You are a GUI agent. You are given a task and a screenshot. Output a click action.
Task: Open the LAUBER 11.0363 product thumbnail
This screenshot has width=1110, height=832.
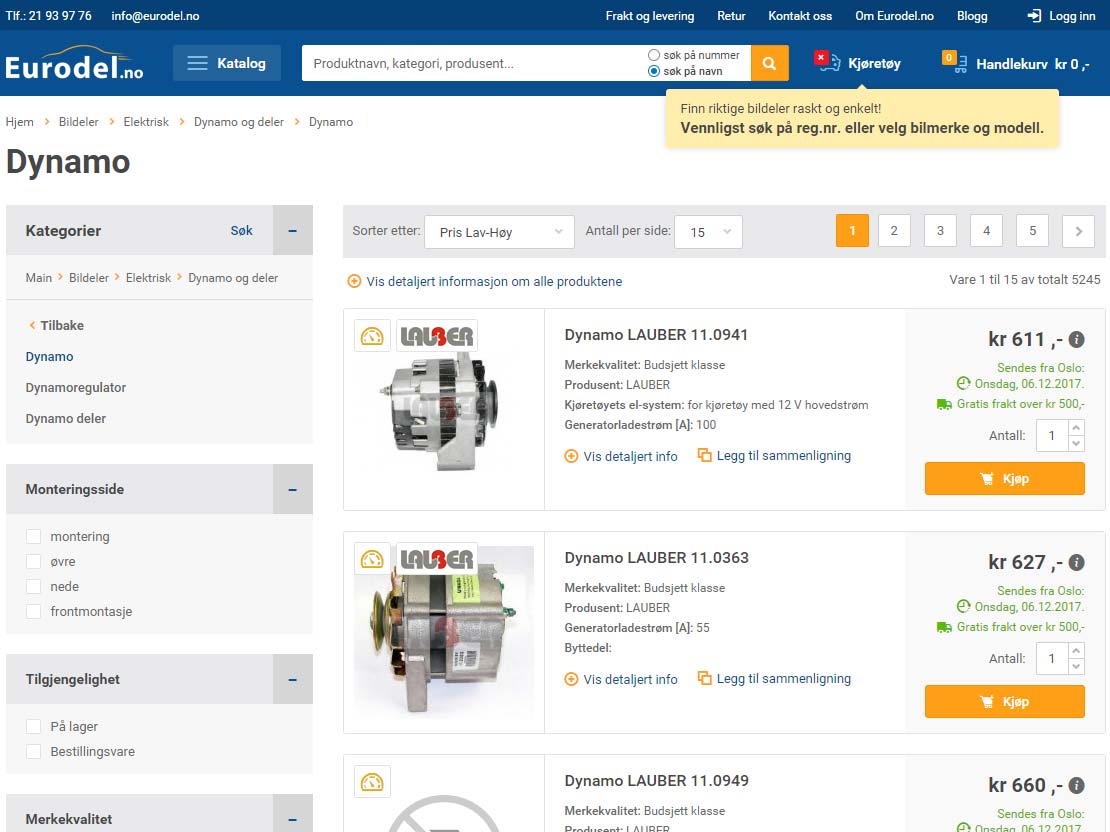(444, 632)
